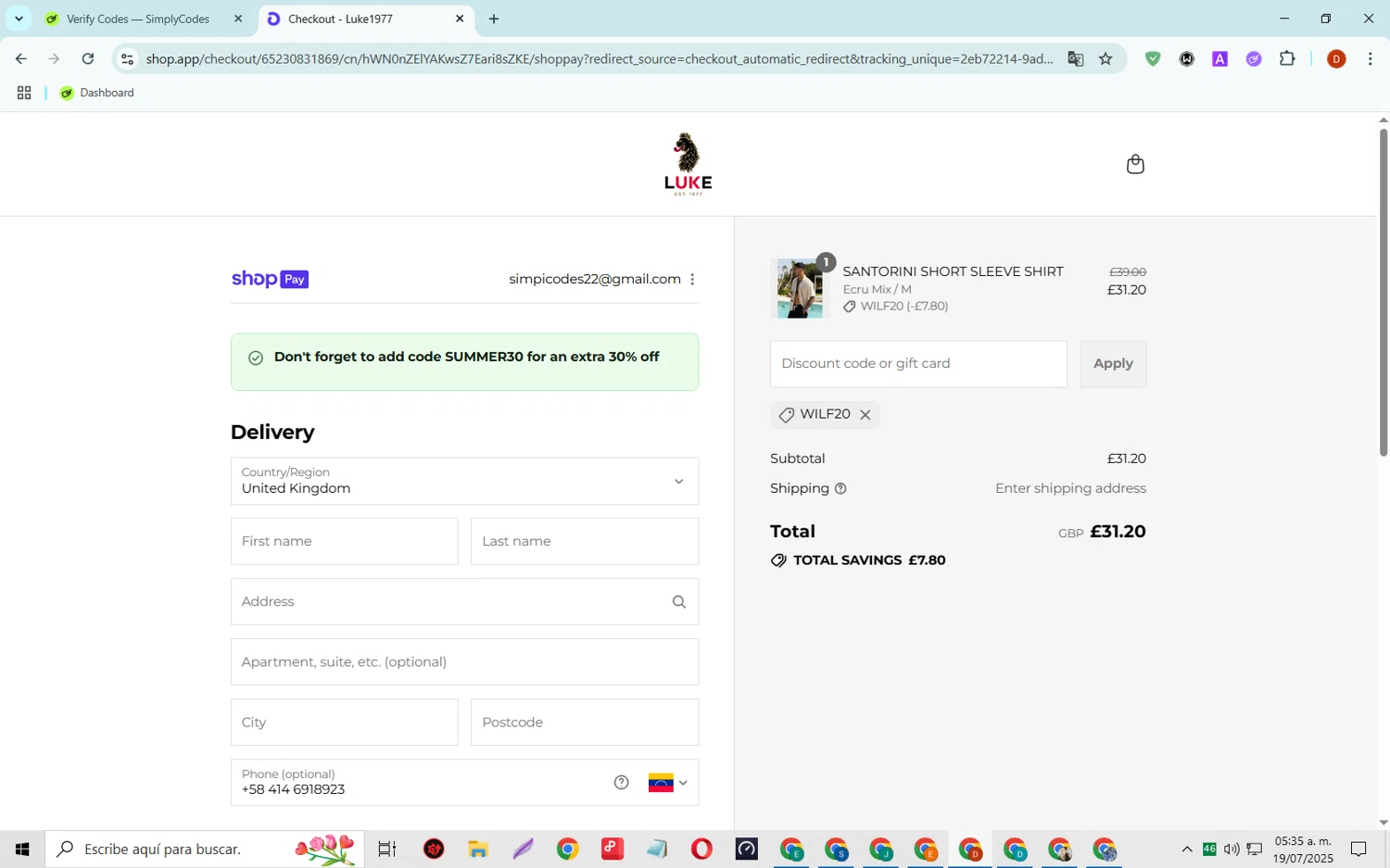This screenshot has height=868, width=1390.
Task: Click the SUMMER30 promo banner message
Action: tap(464, 362)
